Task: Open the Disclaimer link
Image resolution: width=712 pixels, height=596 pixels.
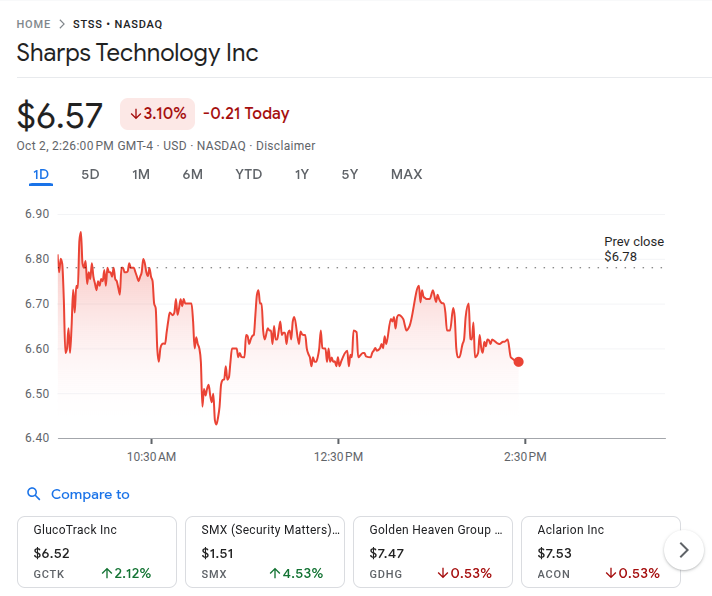Action: coord(285,146)
